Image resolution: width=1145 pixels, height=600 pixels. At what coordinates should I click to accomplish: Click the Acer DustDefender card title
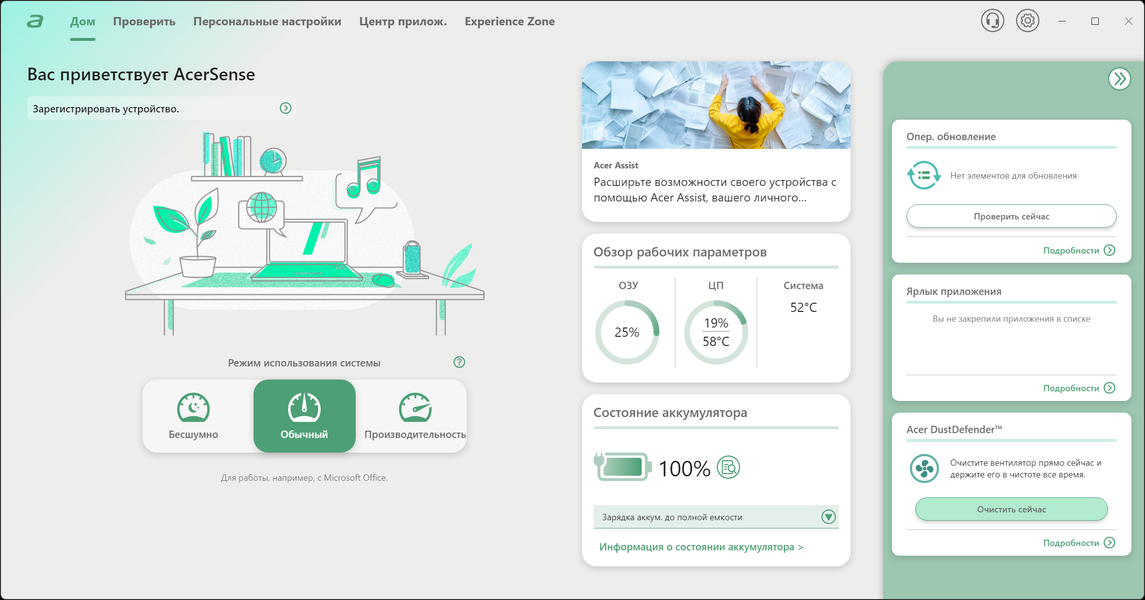pos(954,429)
